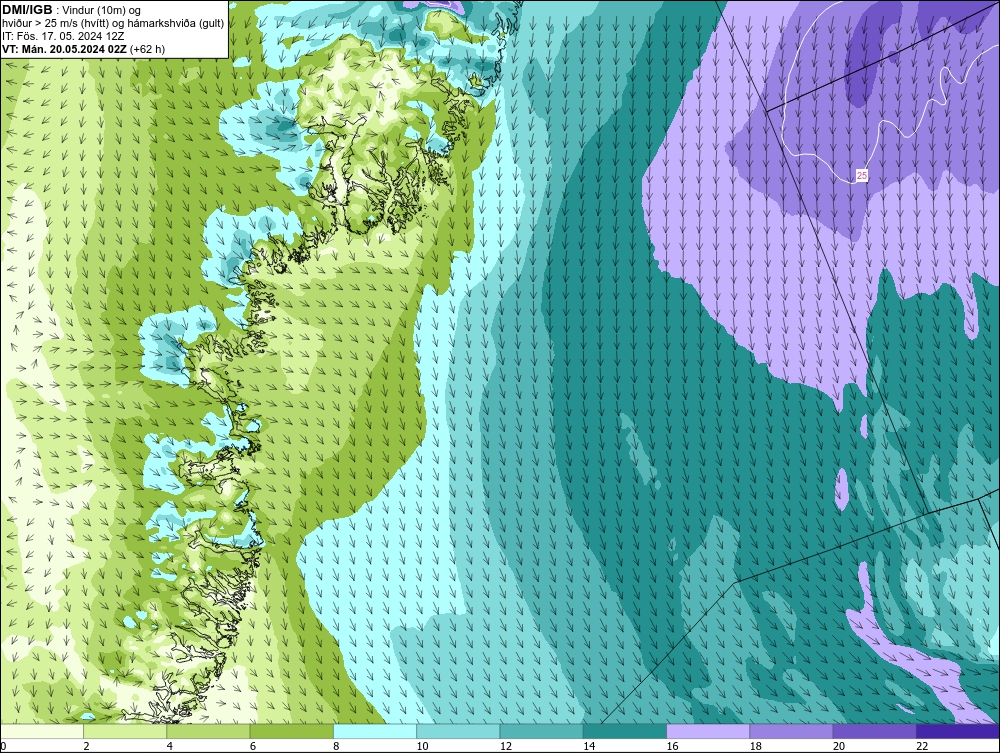Click the scale label '6'
Viewport: 1000px width, 753px height.
click(x=253, y=747)
